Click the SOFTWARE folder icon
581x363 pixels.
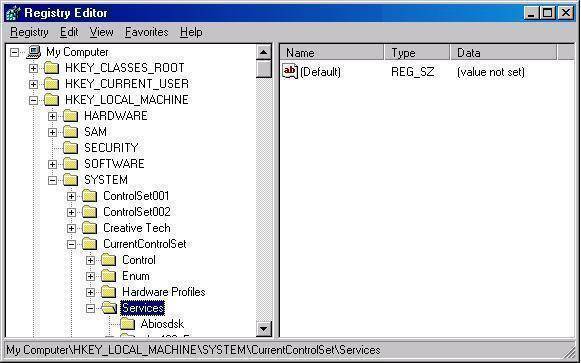pyautogui.click(x=70, y=164)
